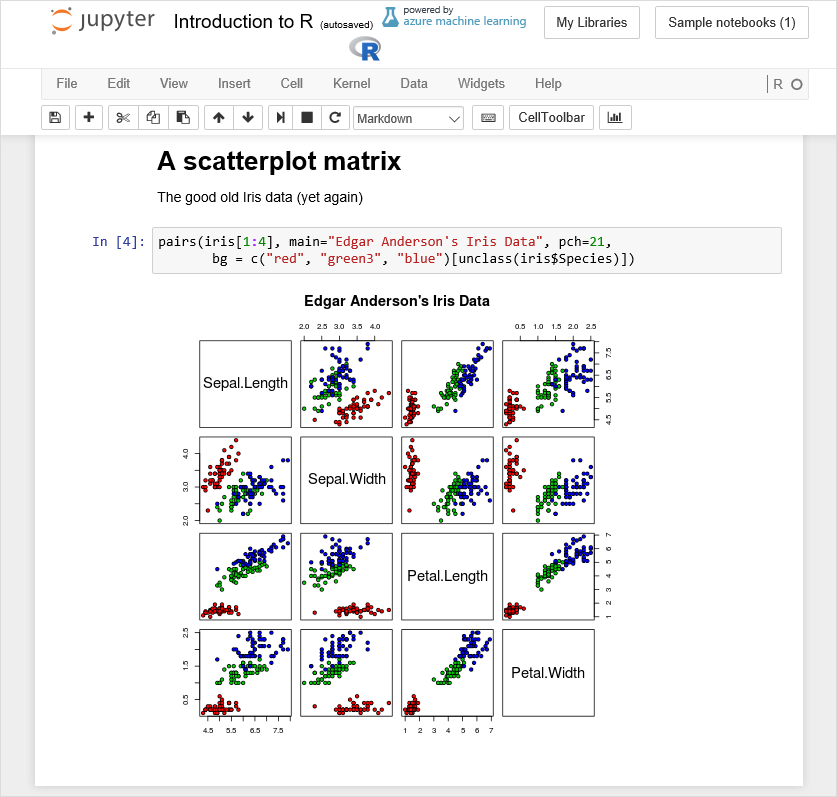
Task: Restart the kernel with refresh icon
Action: (335, 117)
